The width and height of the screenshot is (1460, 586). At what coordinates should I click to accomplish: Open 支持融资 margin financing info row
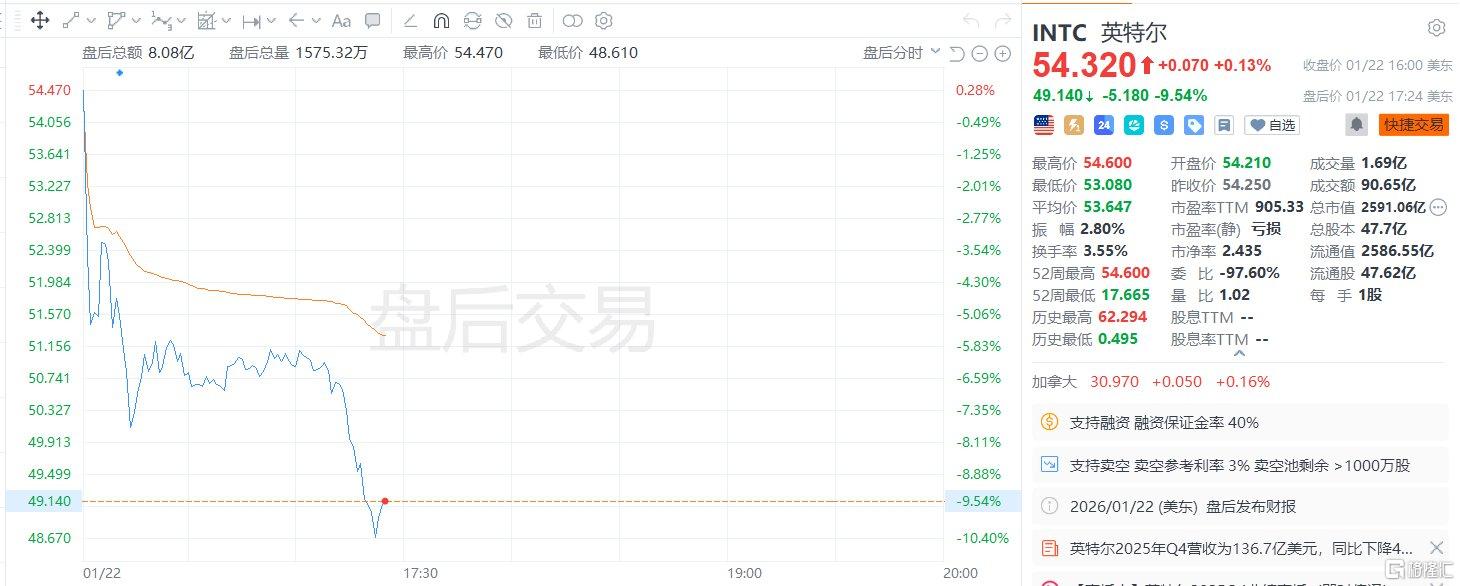(1240, 422)
